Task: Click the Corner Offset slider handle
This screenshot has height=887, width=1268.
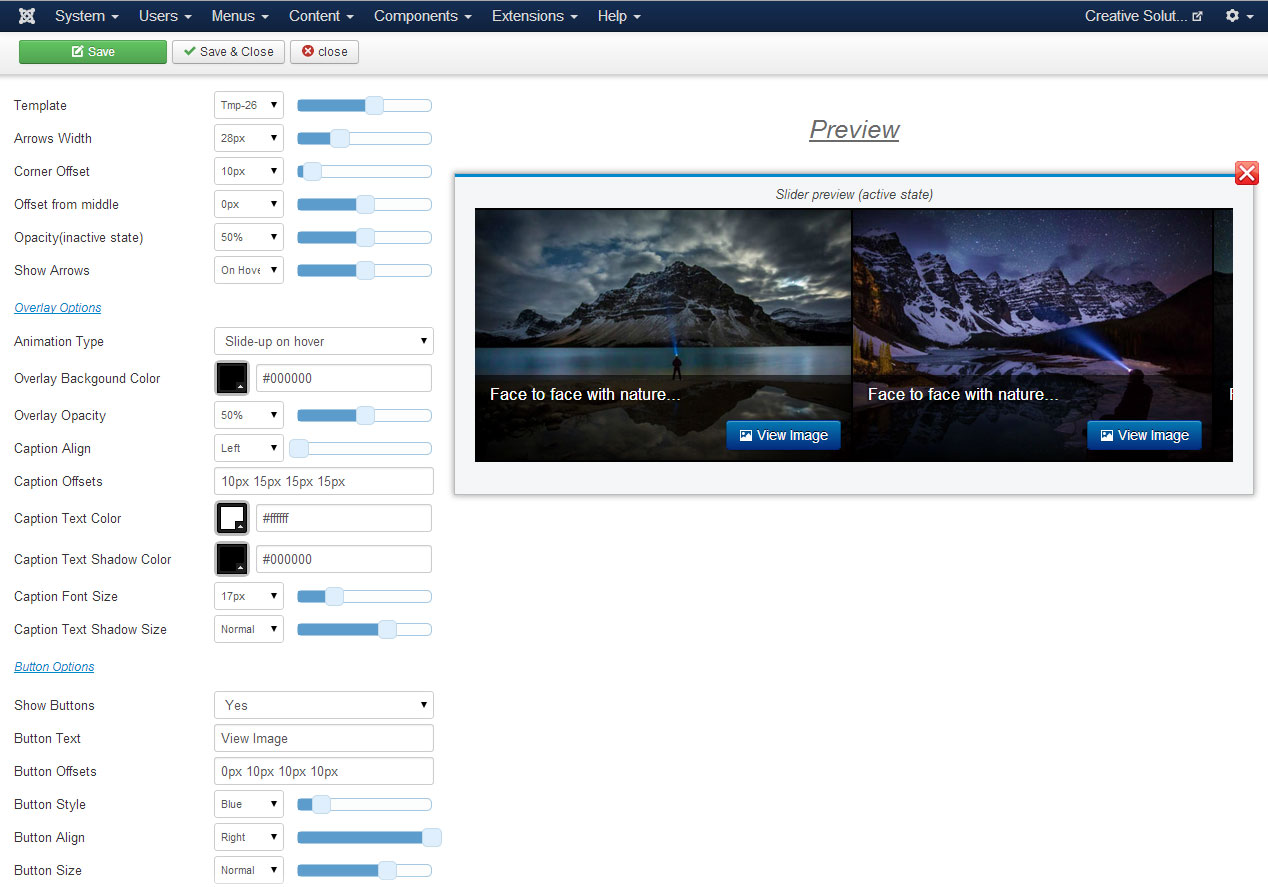Action: (x=311, y=171)
